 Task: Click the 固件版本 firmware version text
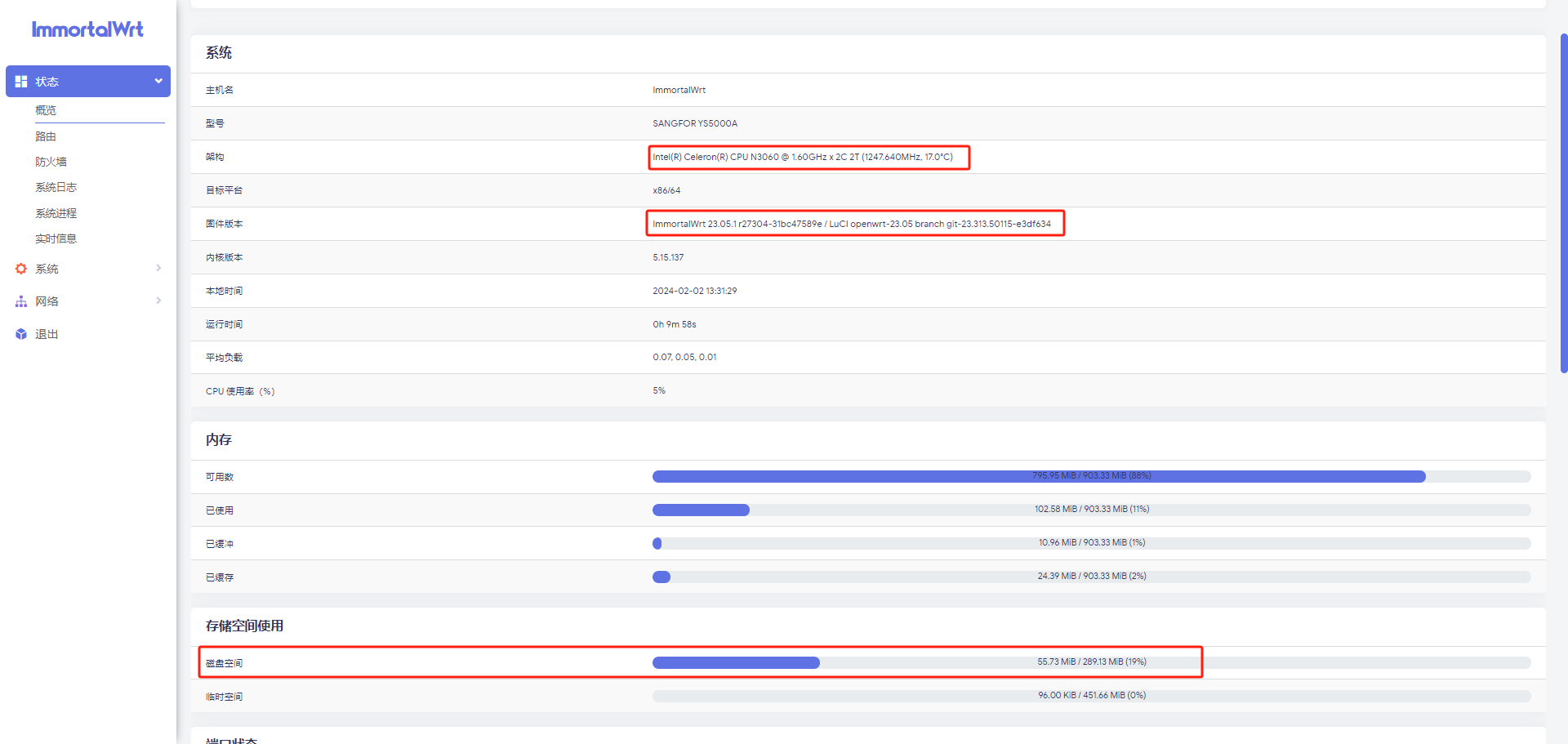(852, 224)
